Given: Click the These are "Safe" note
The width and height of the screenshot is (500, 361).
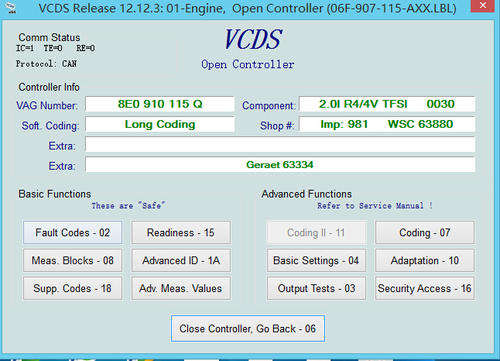Looking at the screenshot, I should point(128,206).
